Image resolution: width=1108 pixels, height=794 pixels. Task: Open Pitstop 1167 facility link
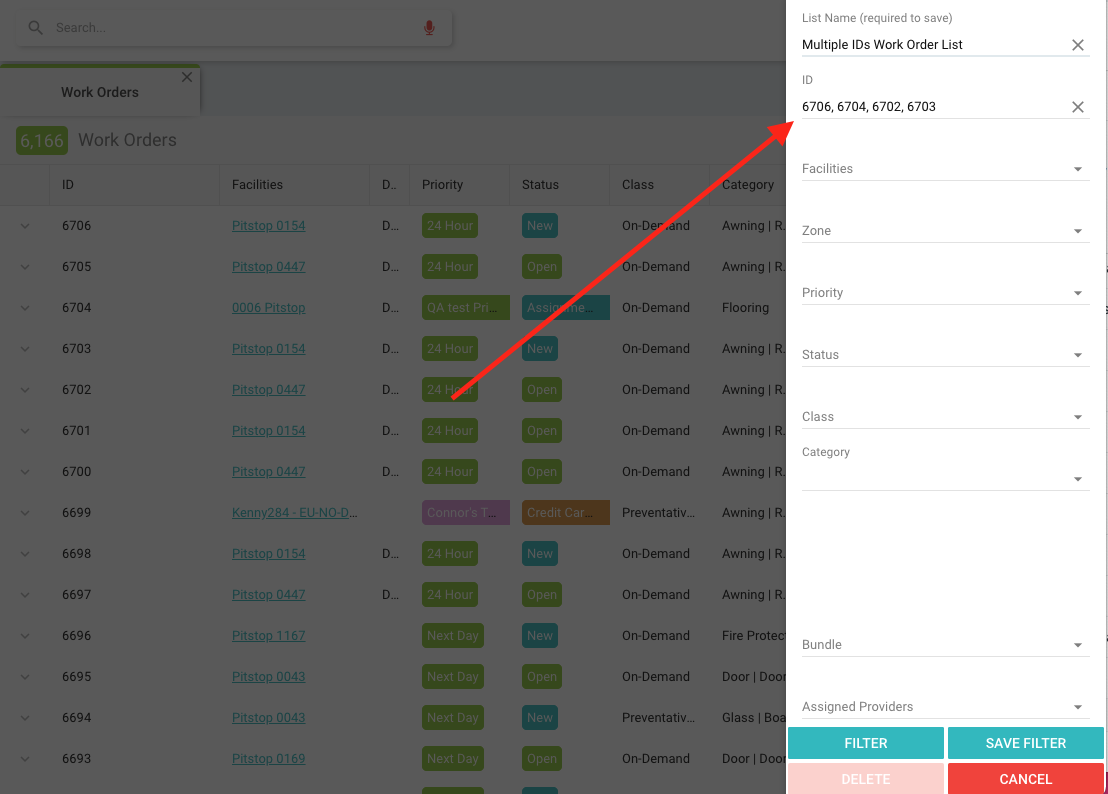click(268, 636)
